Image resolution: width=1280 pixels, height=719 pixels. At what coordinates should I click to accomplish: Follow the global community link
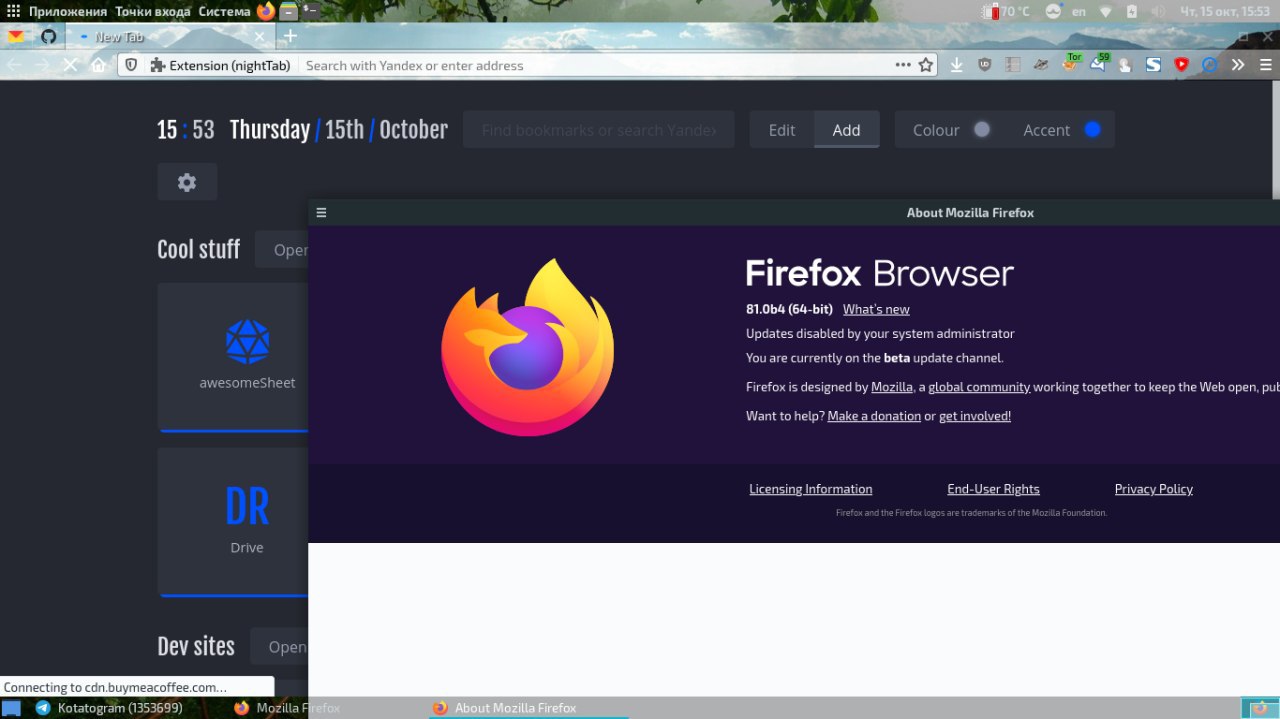tap(979, 387)
